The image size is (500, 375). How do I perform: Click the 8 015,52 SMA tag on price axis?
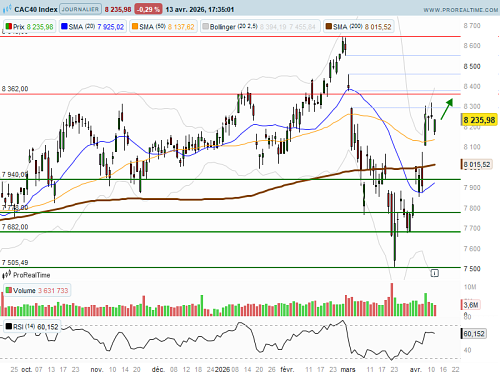(x=477, y=164)
